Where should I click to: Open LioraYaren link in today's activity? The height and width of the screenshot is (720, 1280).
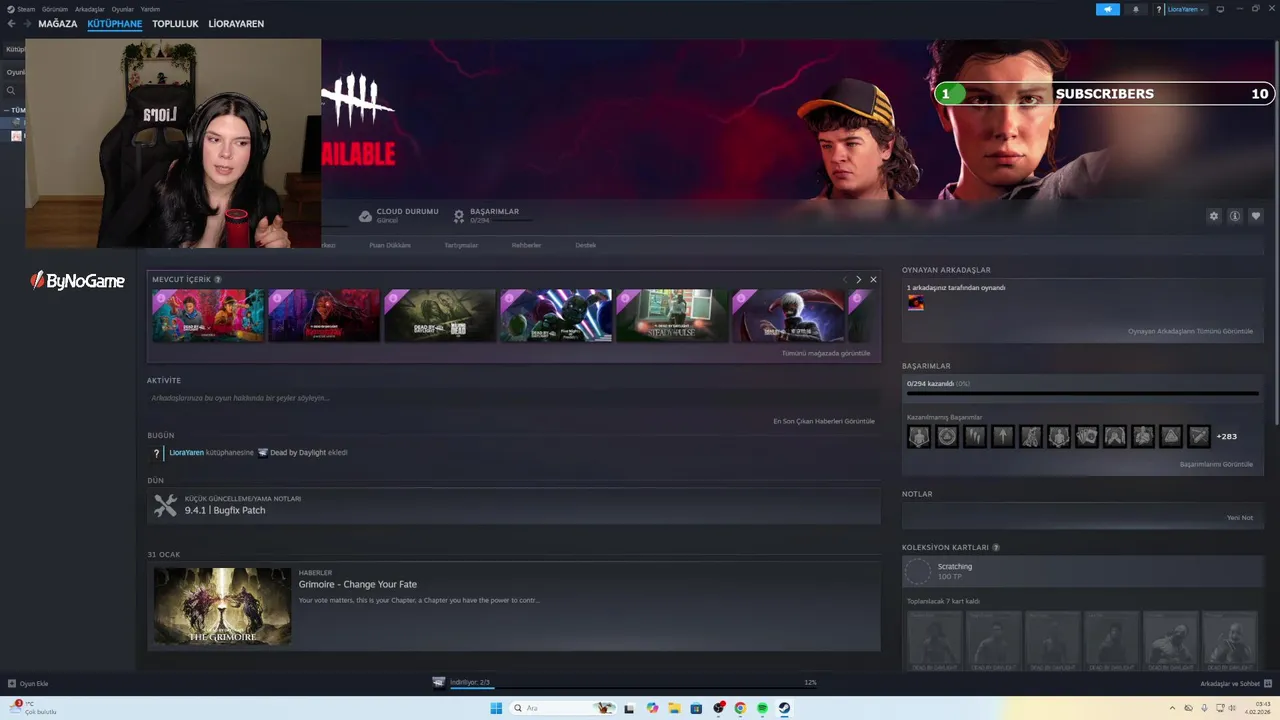[x=186, y=453]
